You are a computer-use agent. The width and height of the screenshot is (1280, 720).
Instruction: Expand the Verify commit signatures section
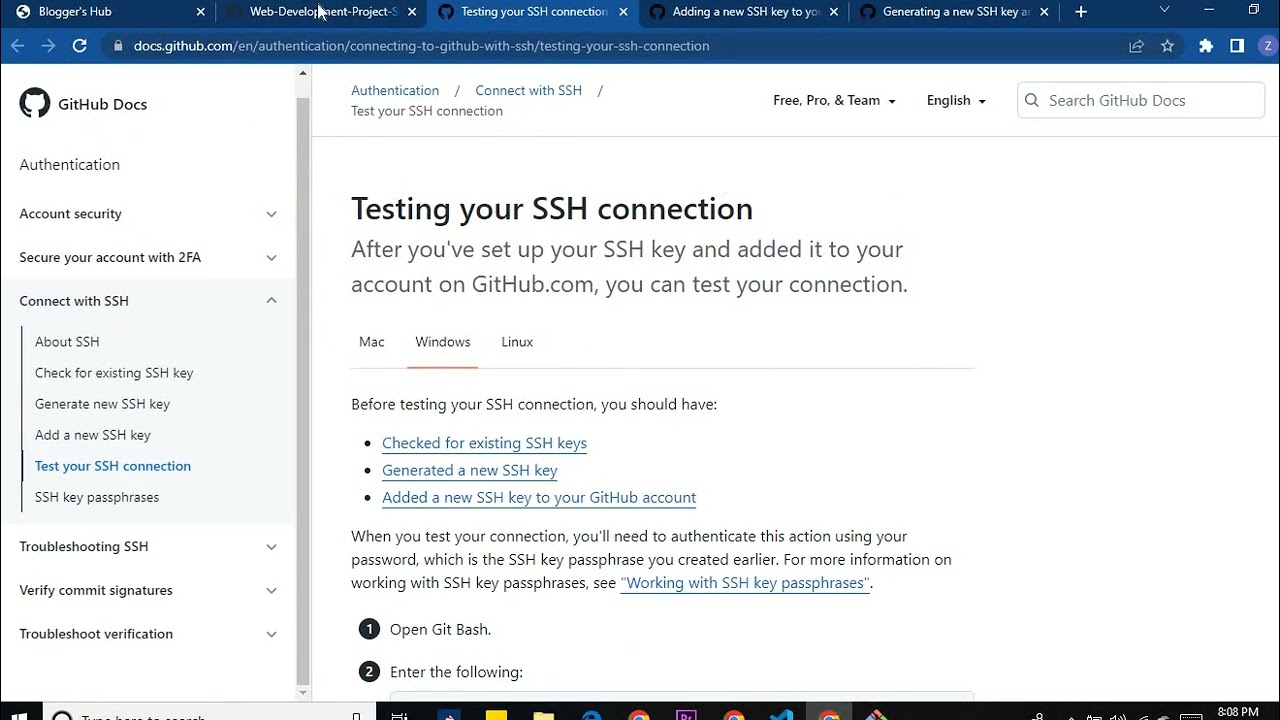(148, 590)
